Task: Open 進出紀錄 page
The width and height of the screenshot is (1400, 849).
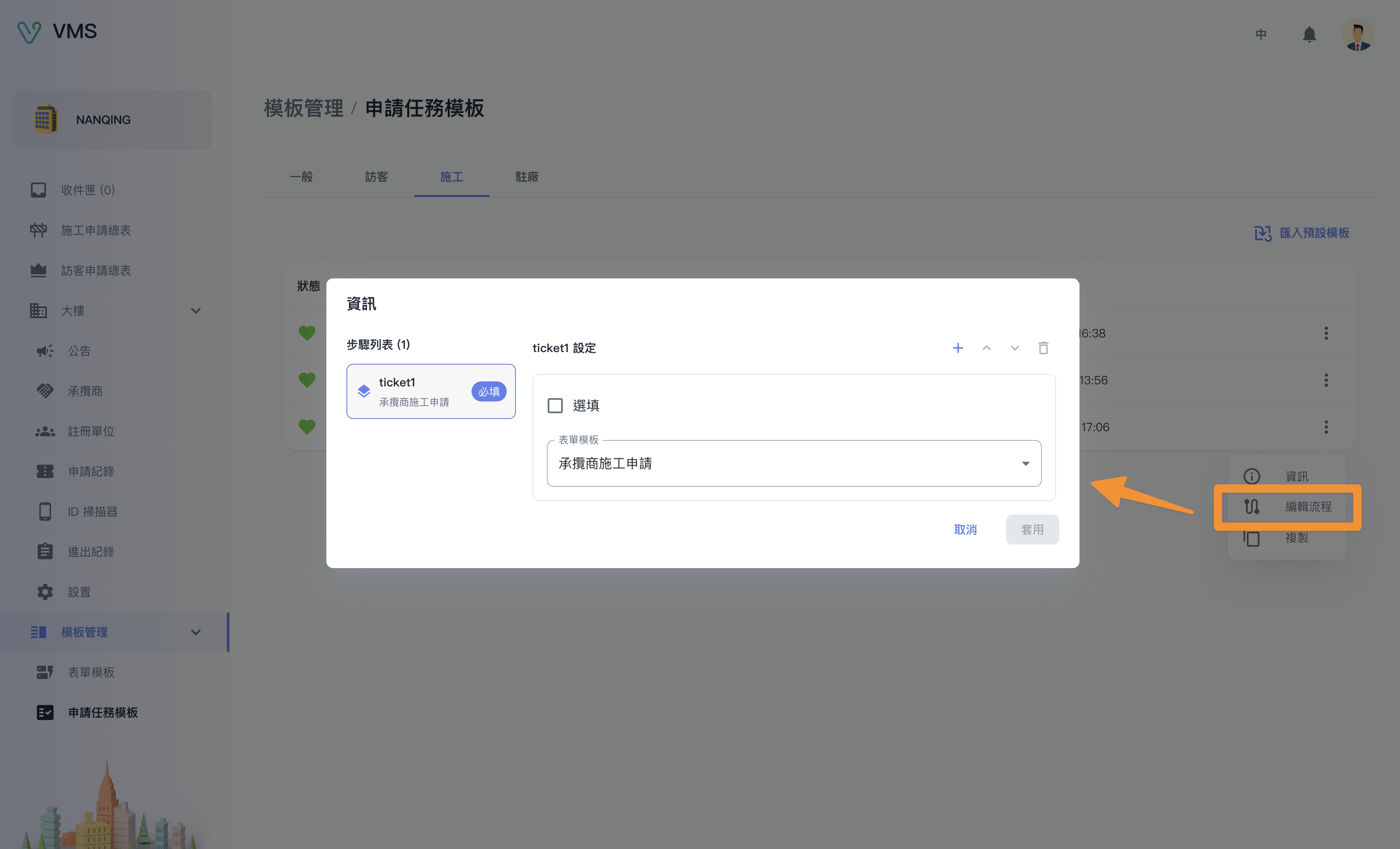Action: pos(114,552)
